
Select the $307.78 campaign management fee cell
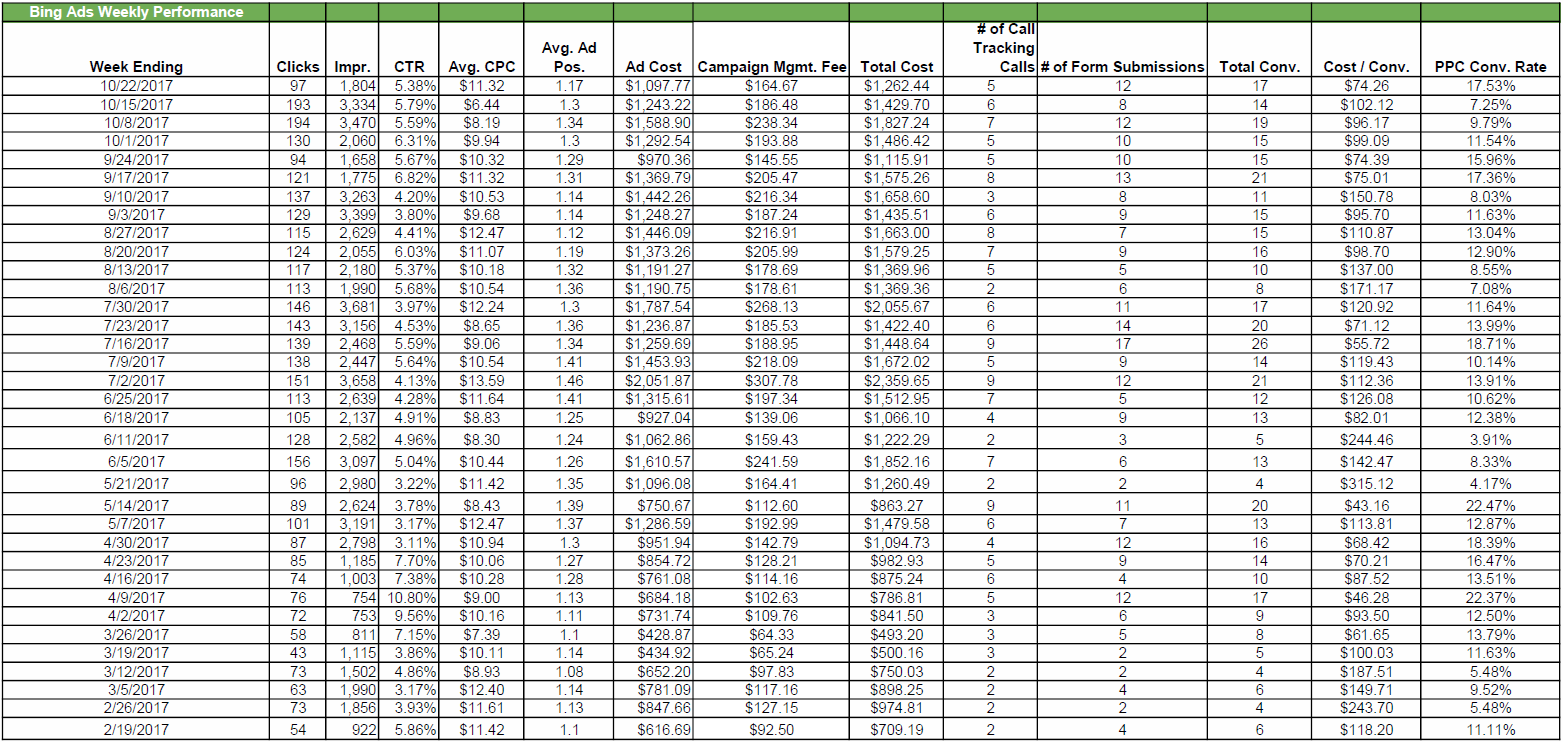(771, 380)
